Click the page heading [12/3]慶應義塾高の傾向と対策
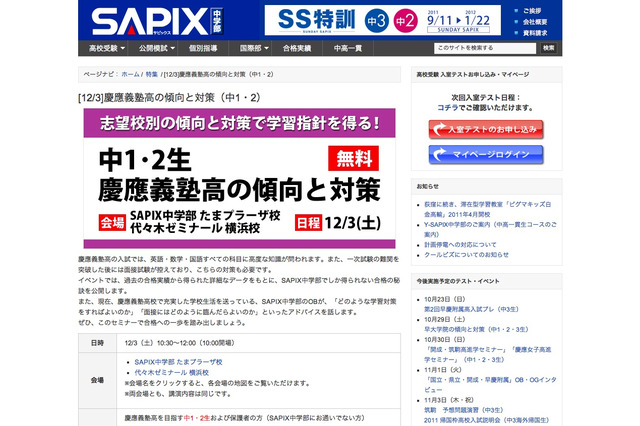 tap(169, 98)
